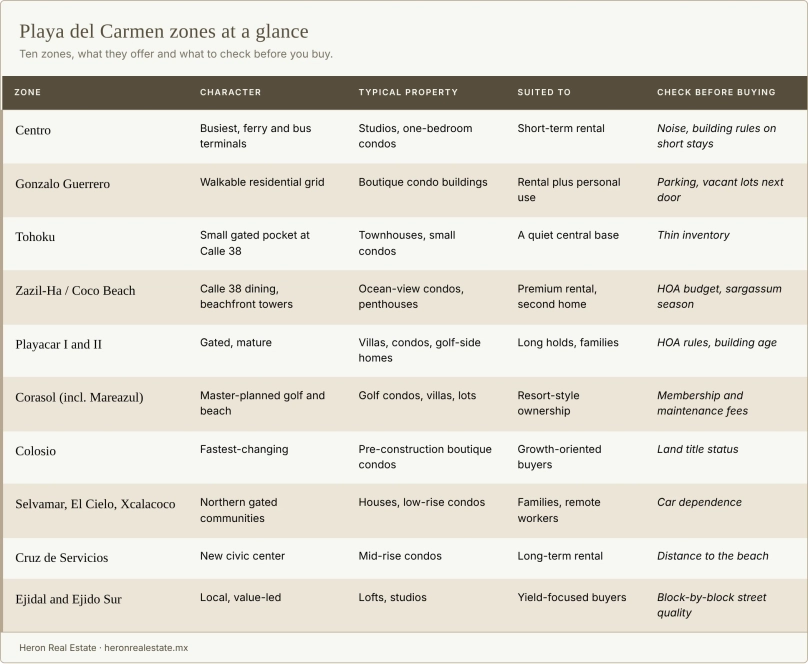Click 'Northern gated communities' cell
The width and height of the screenshot is (808, 664).
tap(239, 510)
